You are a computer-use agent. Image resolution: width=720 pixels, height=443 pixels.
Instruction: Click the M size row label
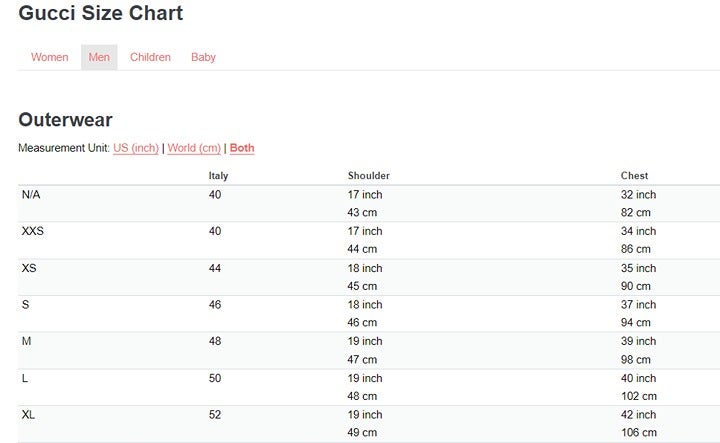tap(26, 341)
